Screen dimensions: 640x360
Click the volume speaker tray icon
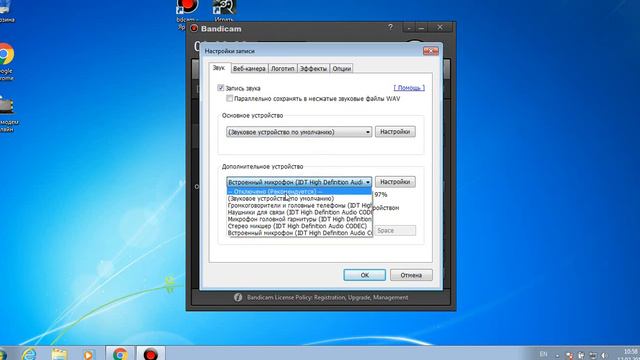tap(604, 356)
